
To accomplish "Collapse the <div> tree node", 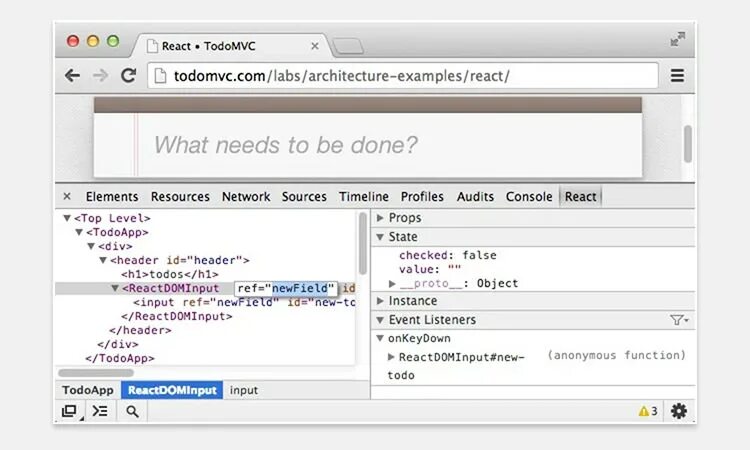I will tap(91, 246).
